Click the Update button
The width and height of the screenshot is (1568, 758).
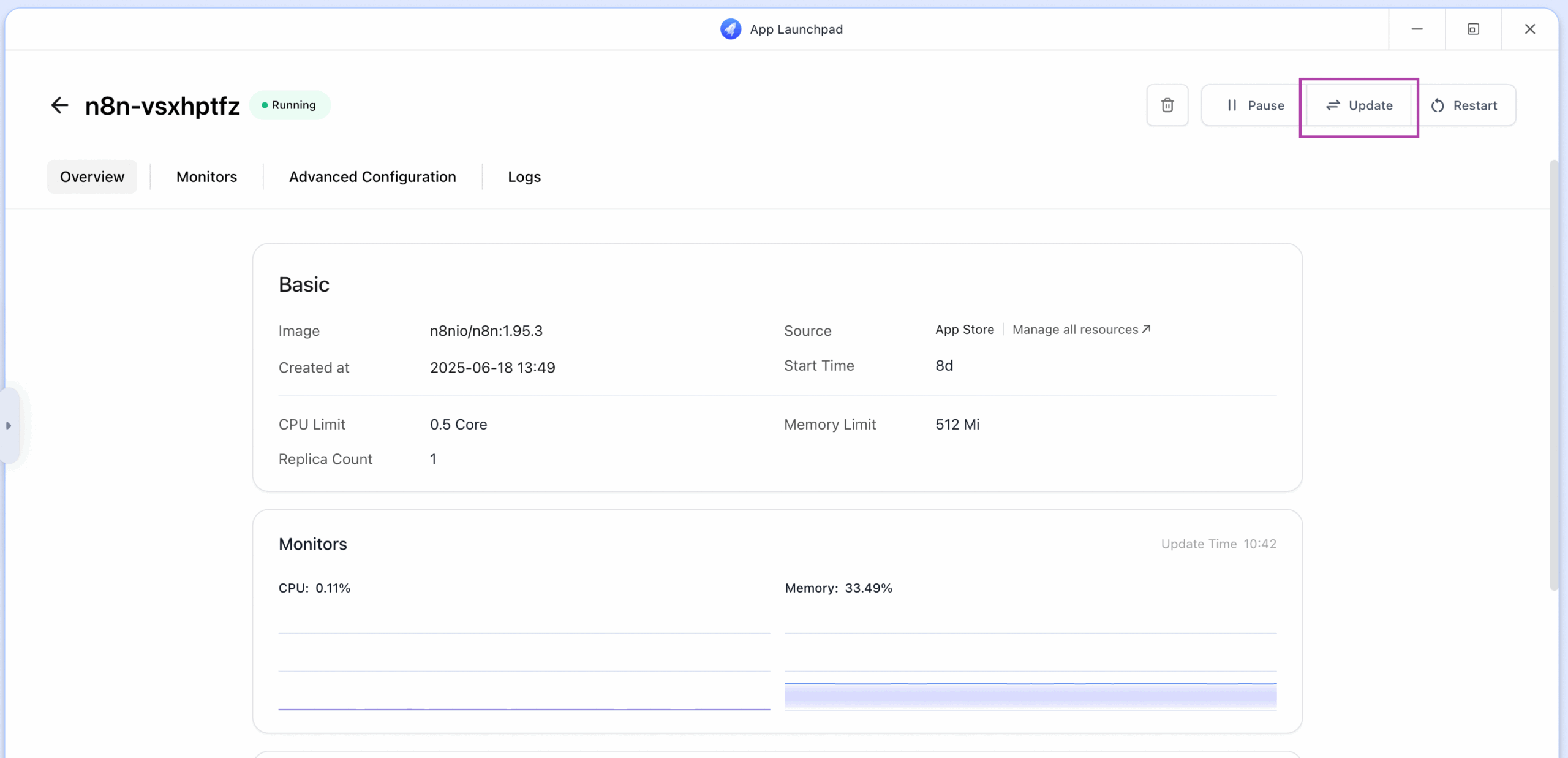coord(1359,105)
